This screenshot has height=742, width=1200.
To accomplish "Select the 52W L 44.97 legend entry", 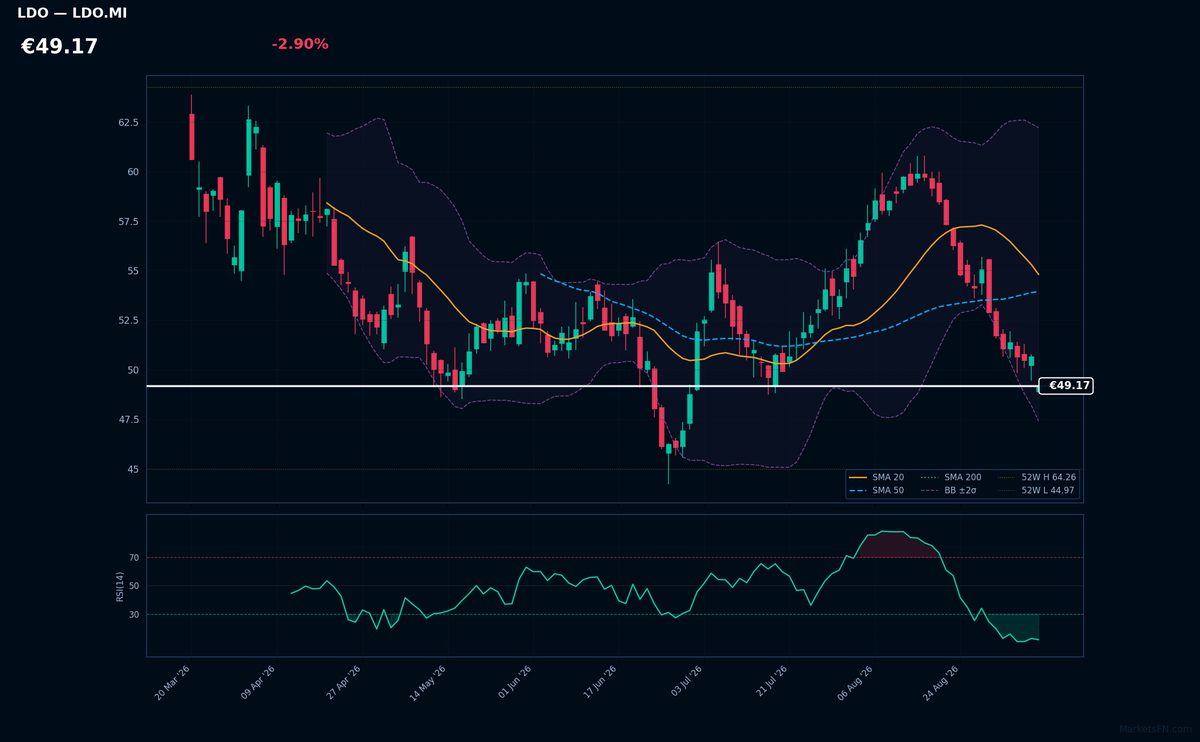I will [x=1036, y=491].
